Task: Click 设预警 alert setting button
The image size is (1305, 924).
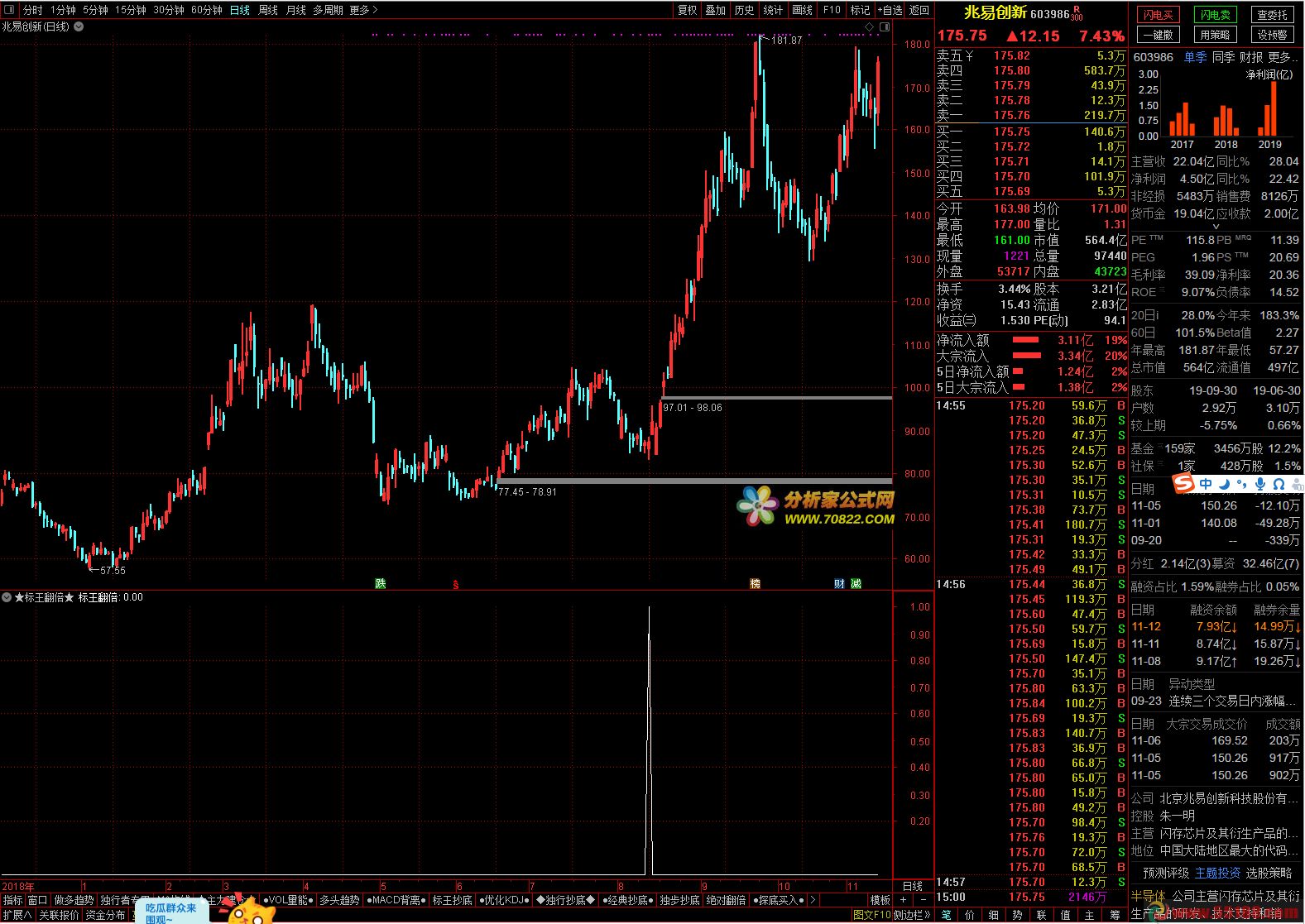Action: [1272, 35]
